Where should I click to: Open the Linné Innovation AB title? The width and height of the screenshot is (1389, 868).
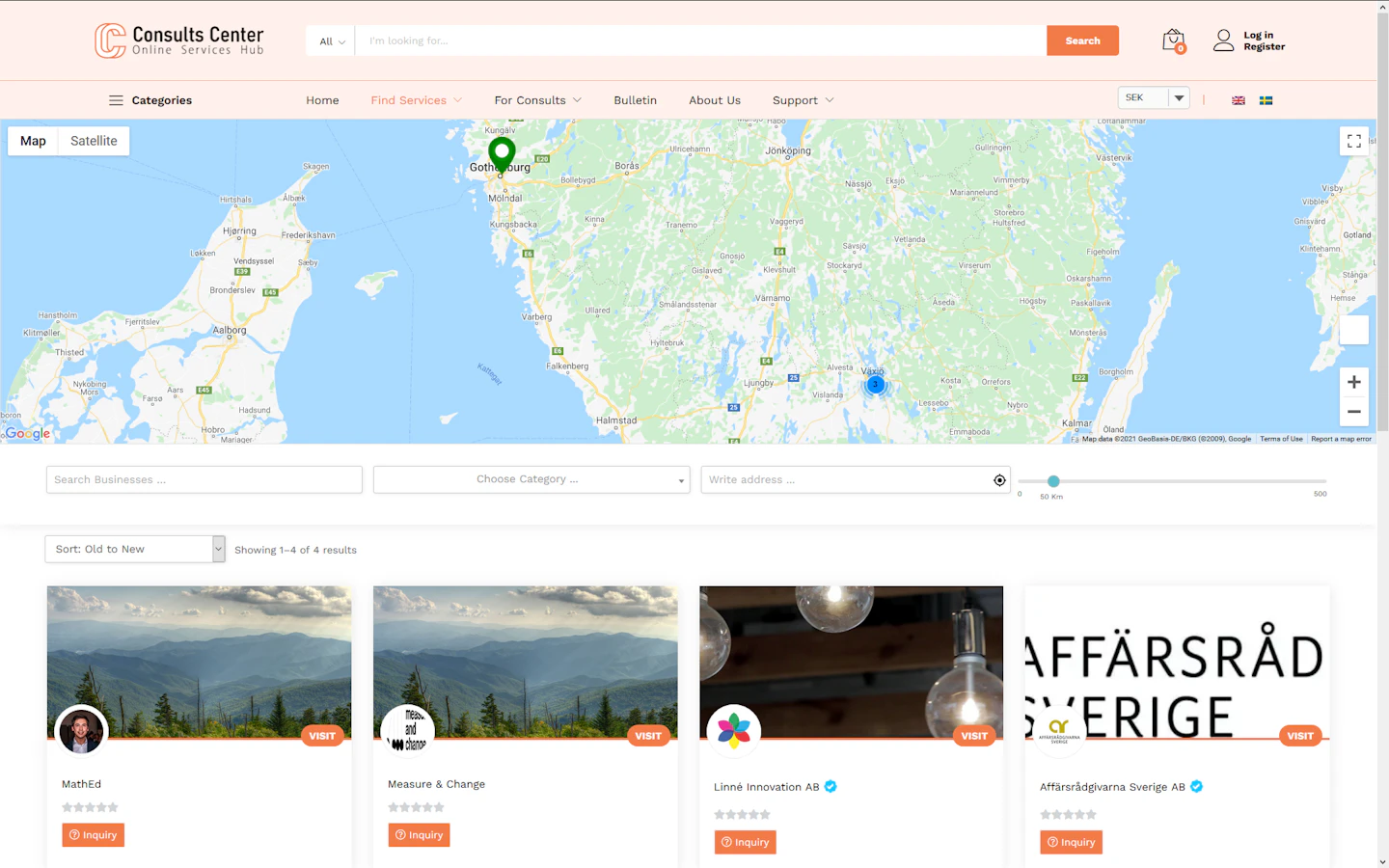tap(766, 787)
